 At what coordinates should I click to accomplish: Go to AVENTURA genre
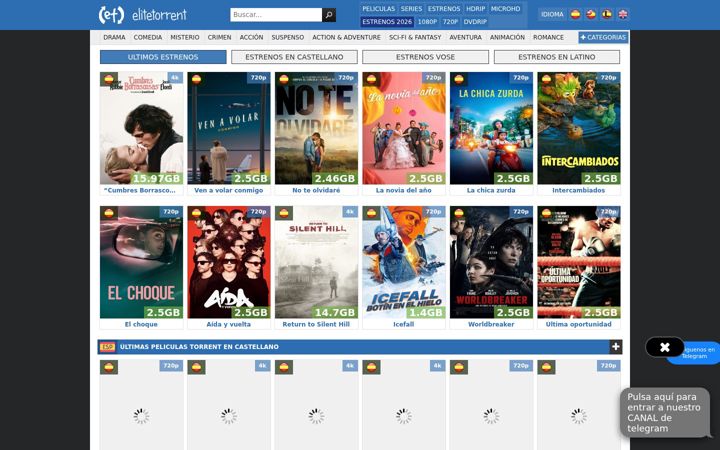point(466,37)
